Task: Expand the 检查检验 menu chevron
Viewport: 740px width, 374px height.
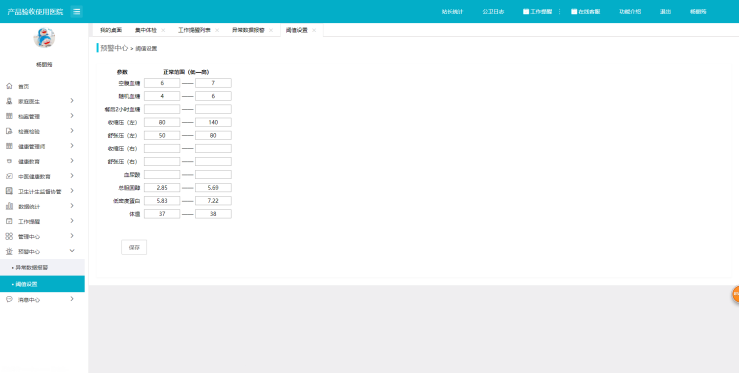Action: pyautogui.click(x=72, y=131)
